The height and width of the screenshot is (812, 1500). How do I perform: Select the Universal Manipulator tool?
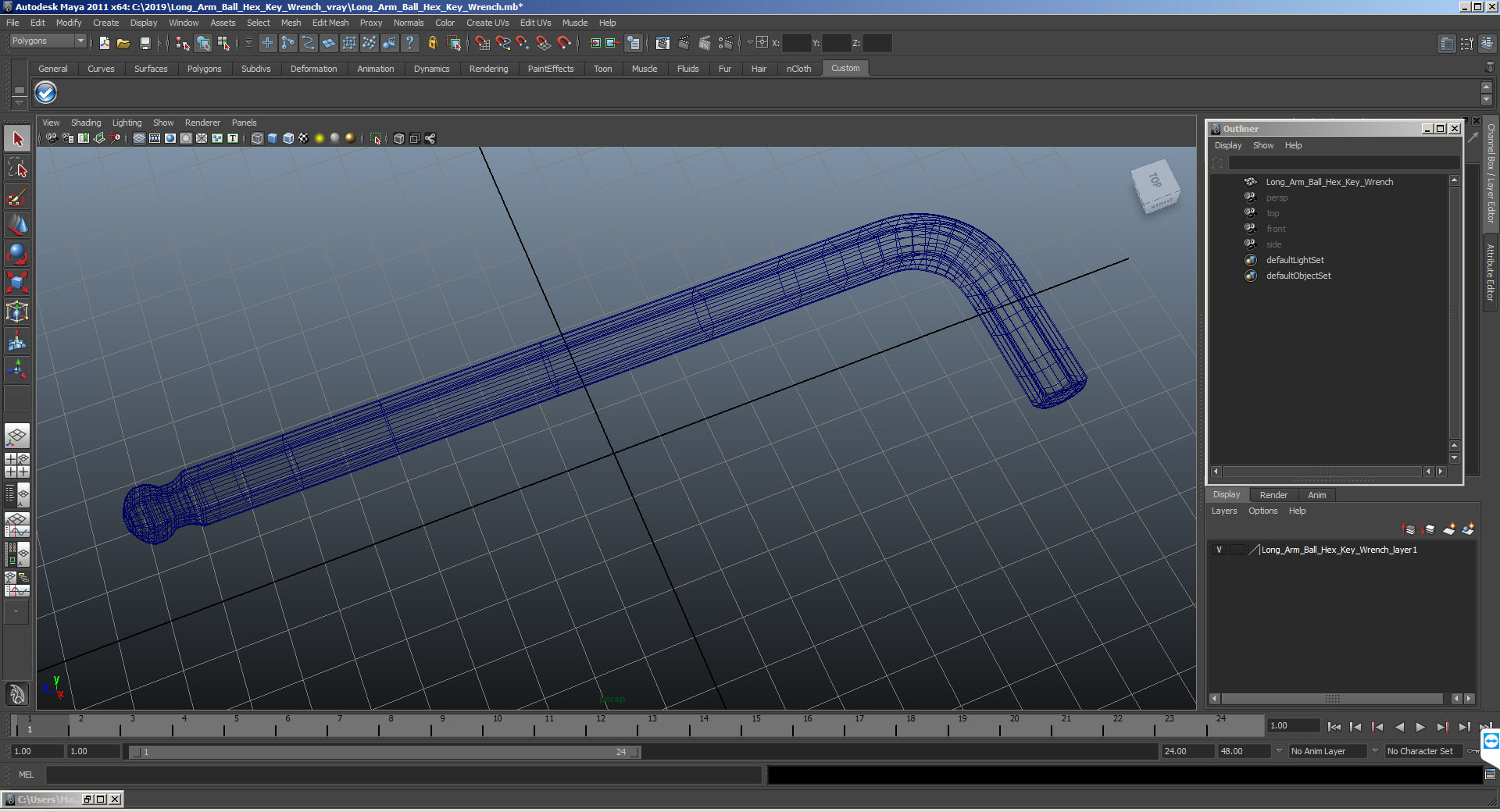tap(17, 311)
